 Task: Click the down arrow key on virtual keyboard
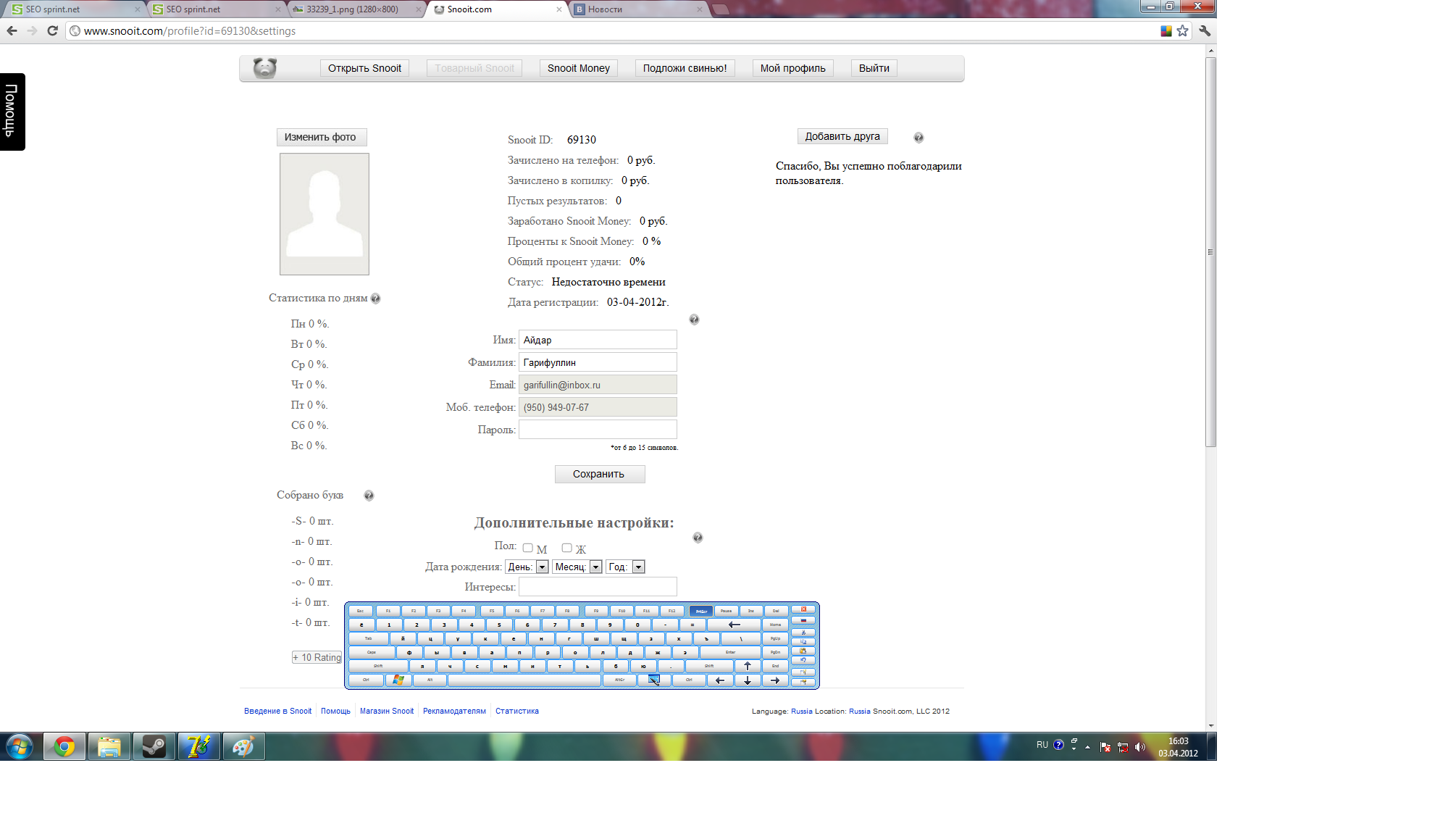tap(748, 680)
